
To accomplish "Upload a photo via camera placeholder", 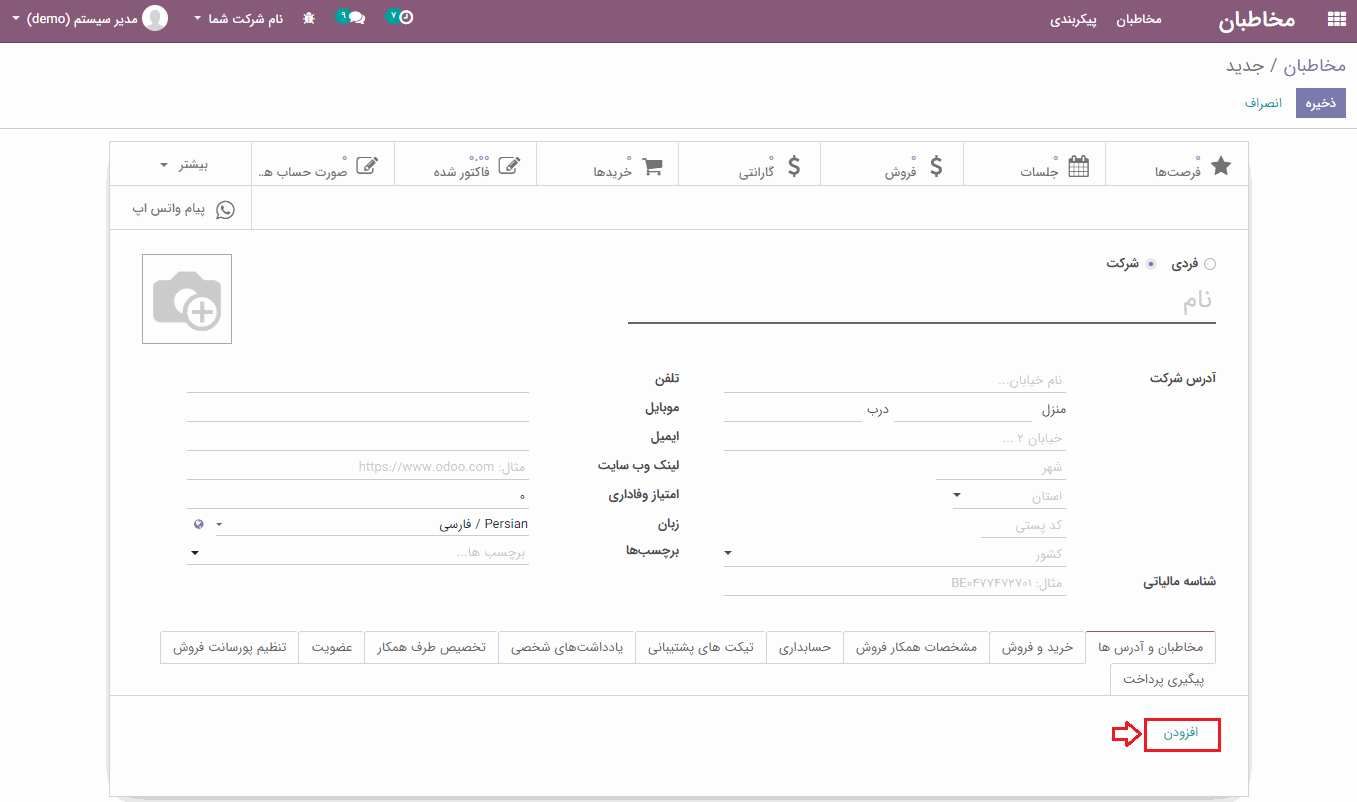I will tap(187, 299).
